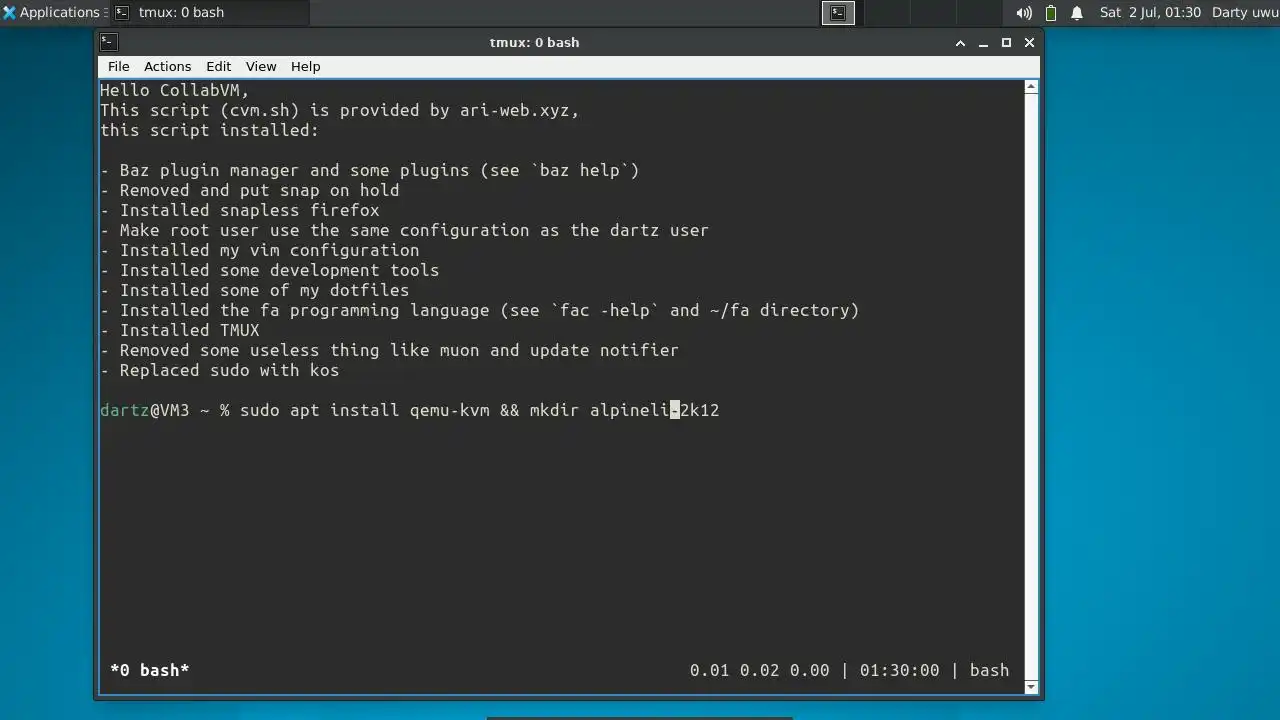Open the File menu

point(118,66)
